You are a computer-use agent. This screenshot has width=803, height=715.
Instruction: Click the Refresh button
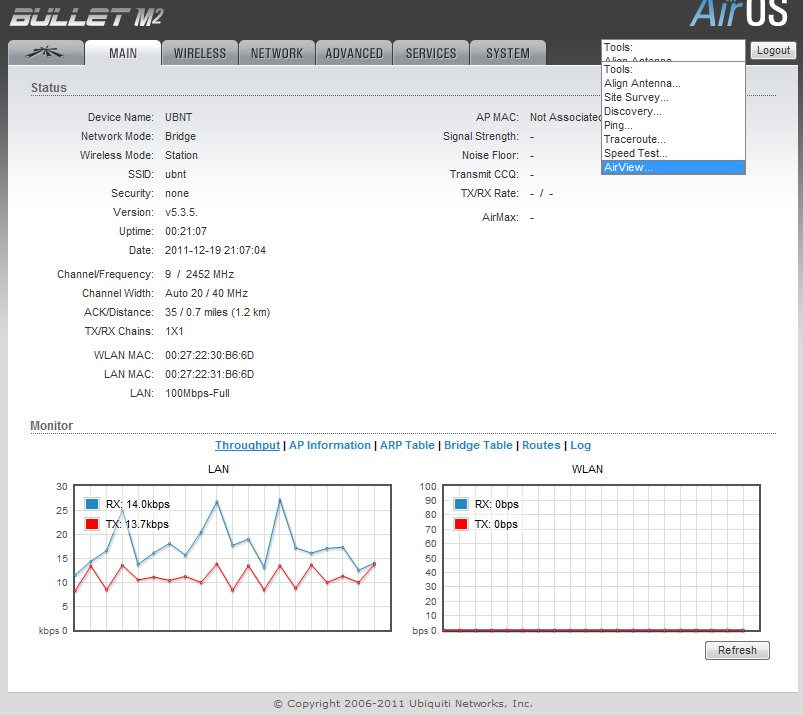[x=737, y=650]
